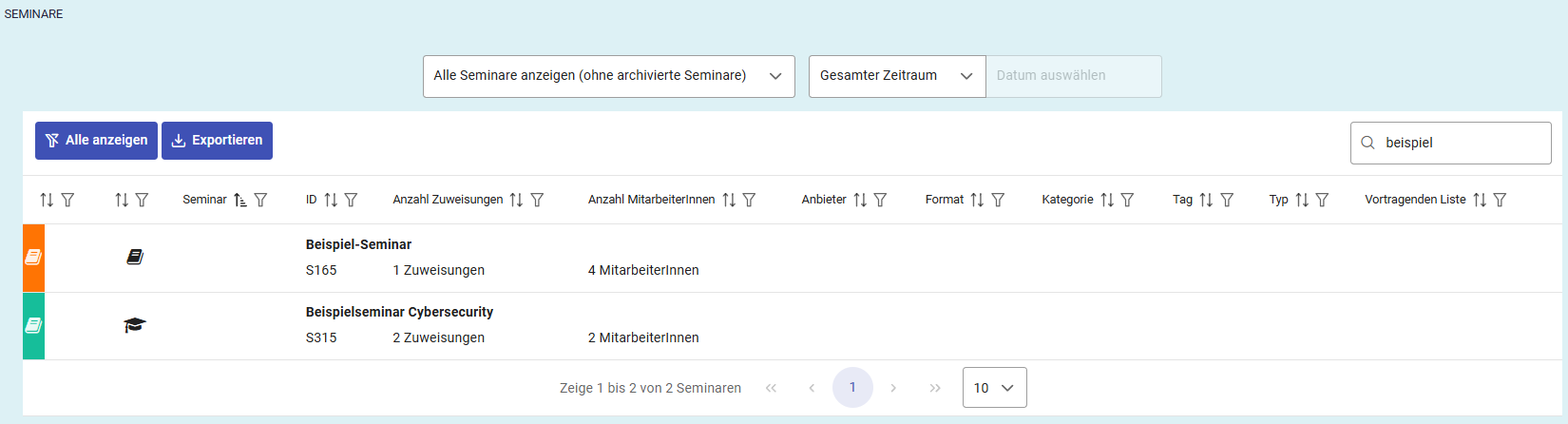The width and height of the screenshot is (1568, 424).
Task: Click graduation cap icon for Cybersecurity seminar
Action: click(x=135, y=325)
